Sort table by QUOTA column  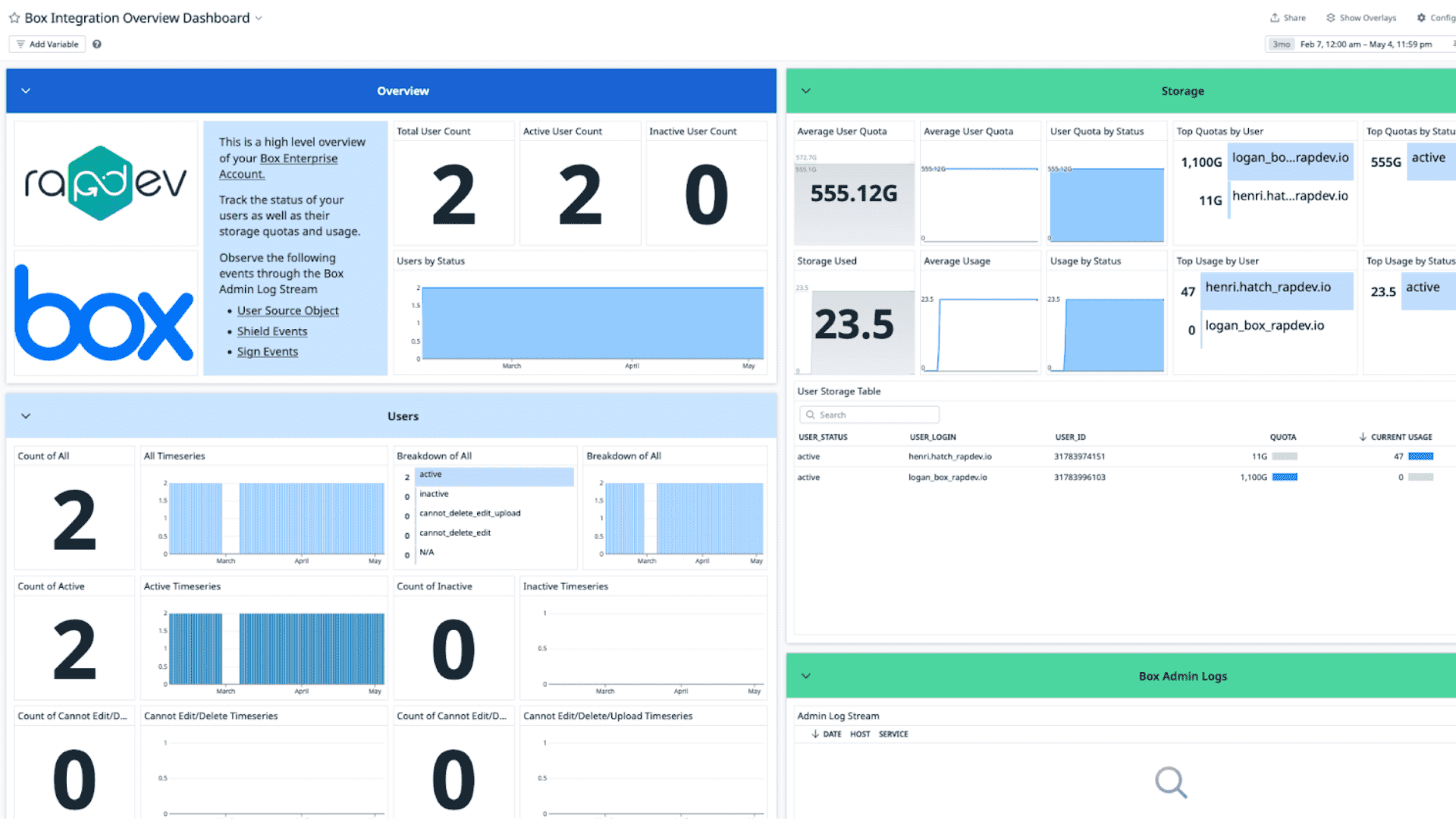point(1283,437)
